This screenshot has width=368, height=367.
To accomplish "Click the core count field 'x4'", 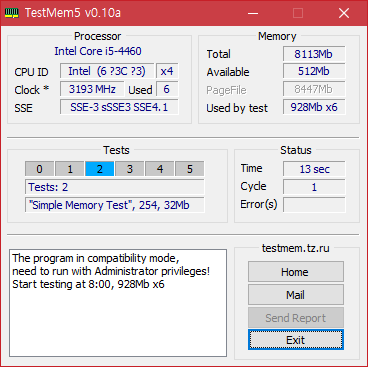I will [167, 71].
